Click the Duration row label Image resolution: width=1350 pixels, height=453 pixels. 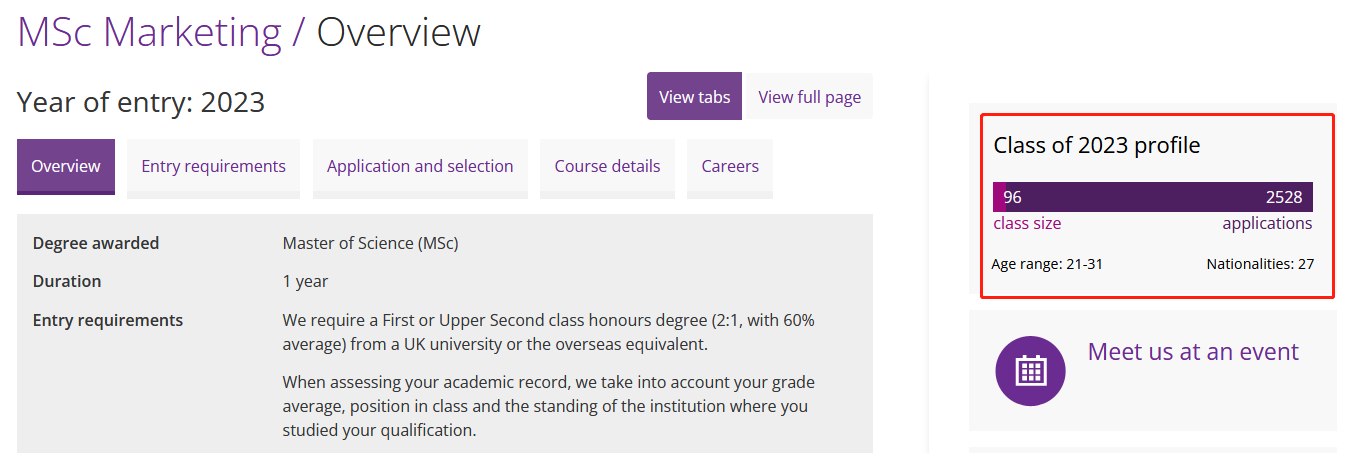67,281
